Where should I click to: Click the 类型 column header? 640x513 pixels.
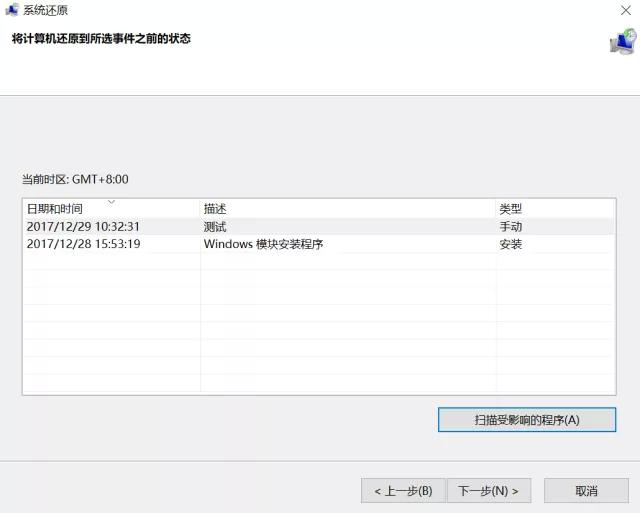(555, 209)
